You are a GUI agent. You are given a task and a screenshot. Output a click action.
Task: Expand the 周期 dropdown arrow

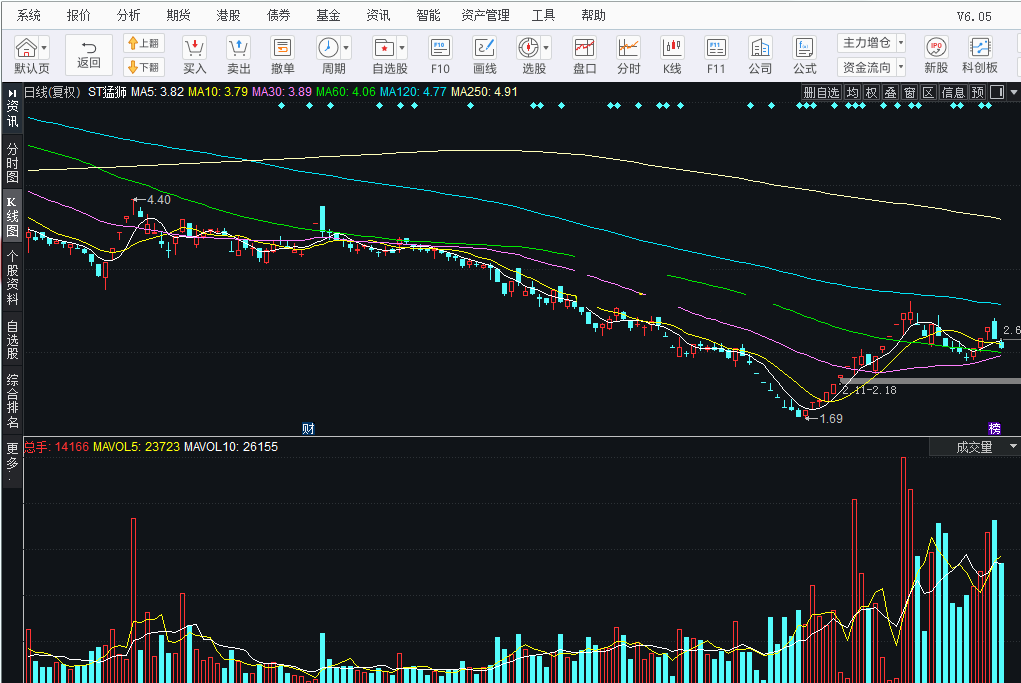346,48
